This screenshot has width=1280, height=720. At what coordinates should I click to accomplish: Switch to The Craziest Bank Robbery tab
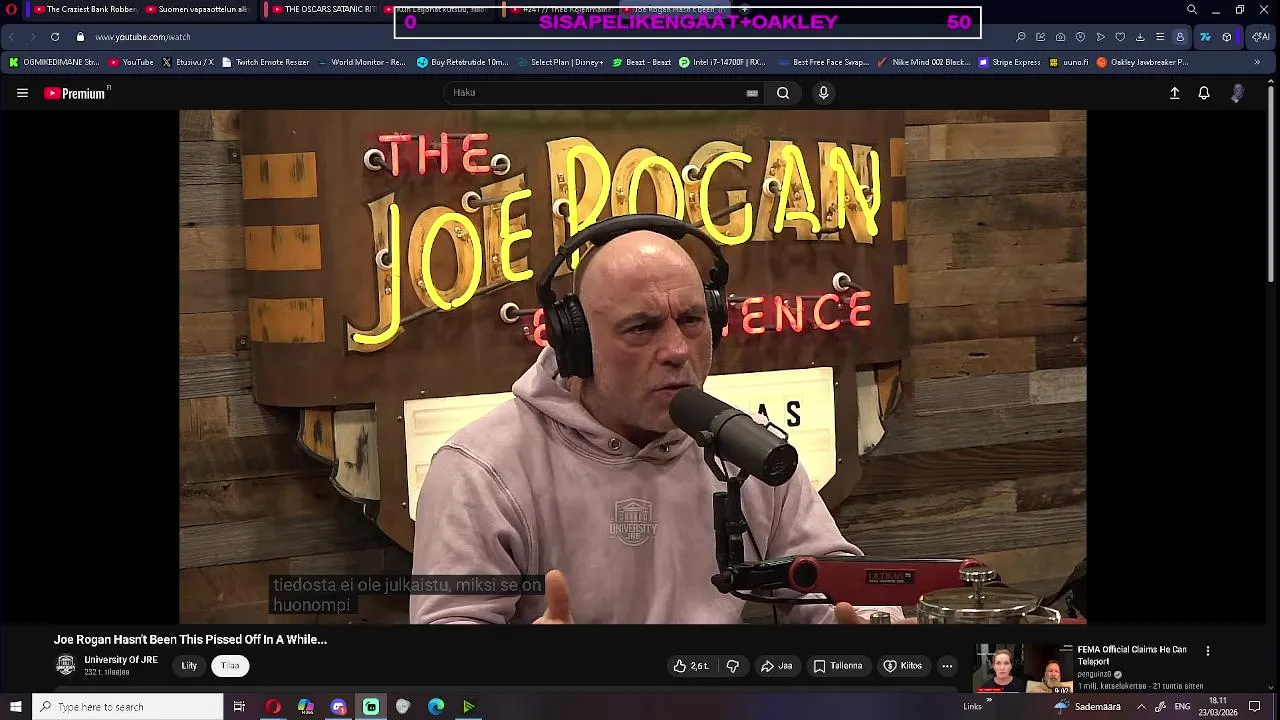[84, 10]
